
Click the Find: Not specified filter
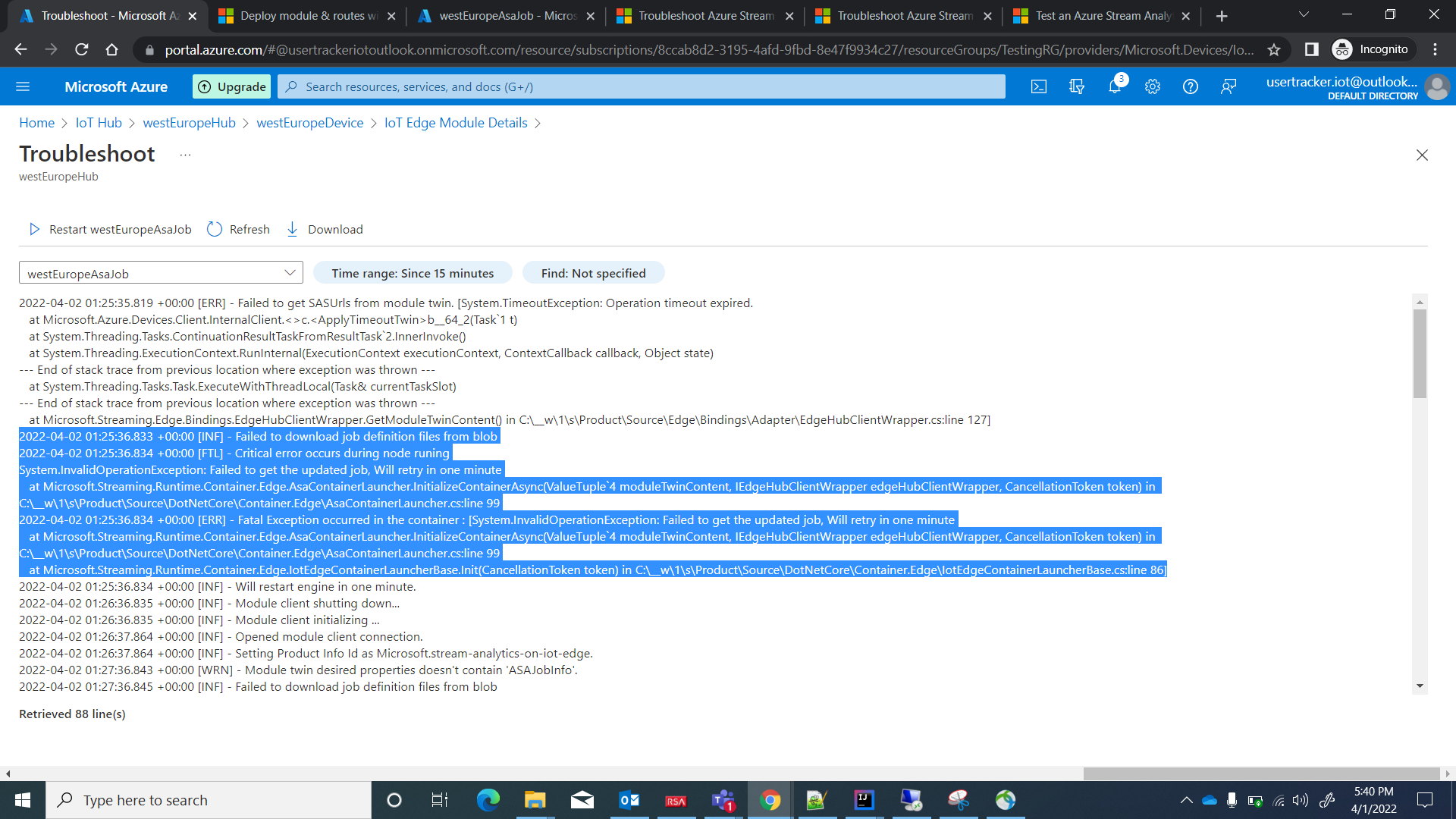click(x=593, y=273)
